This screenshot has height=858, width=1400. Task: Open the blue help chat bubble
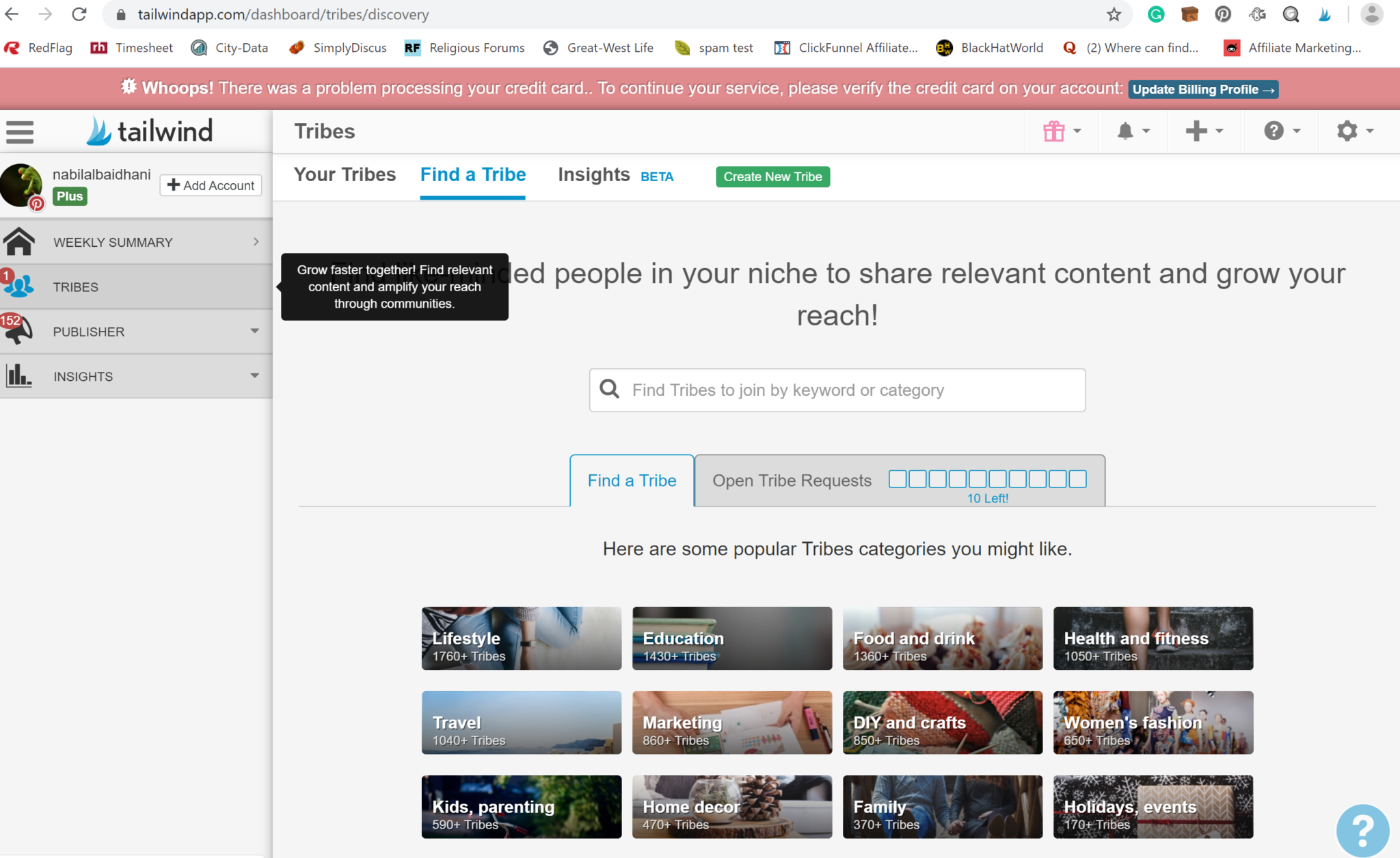(x=1362, y=830)
